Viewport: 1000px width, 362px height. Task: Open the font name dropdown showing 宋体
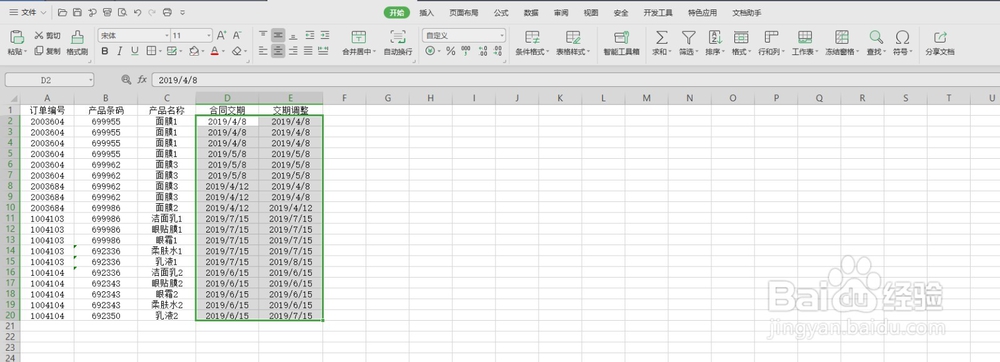click(x=167, y=36)
